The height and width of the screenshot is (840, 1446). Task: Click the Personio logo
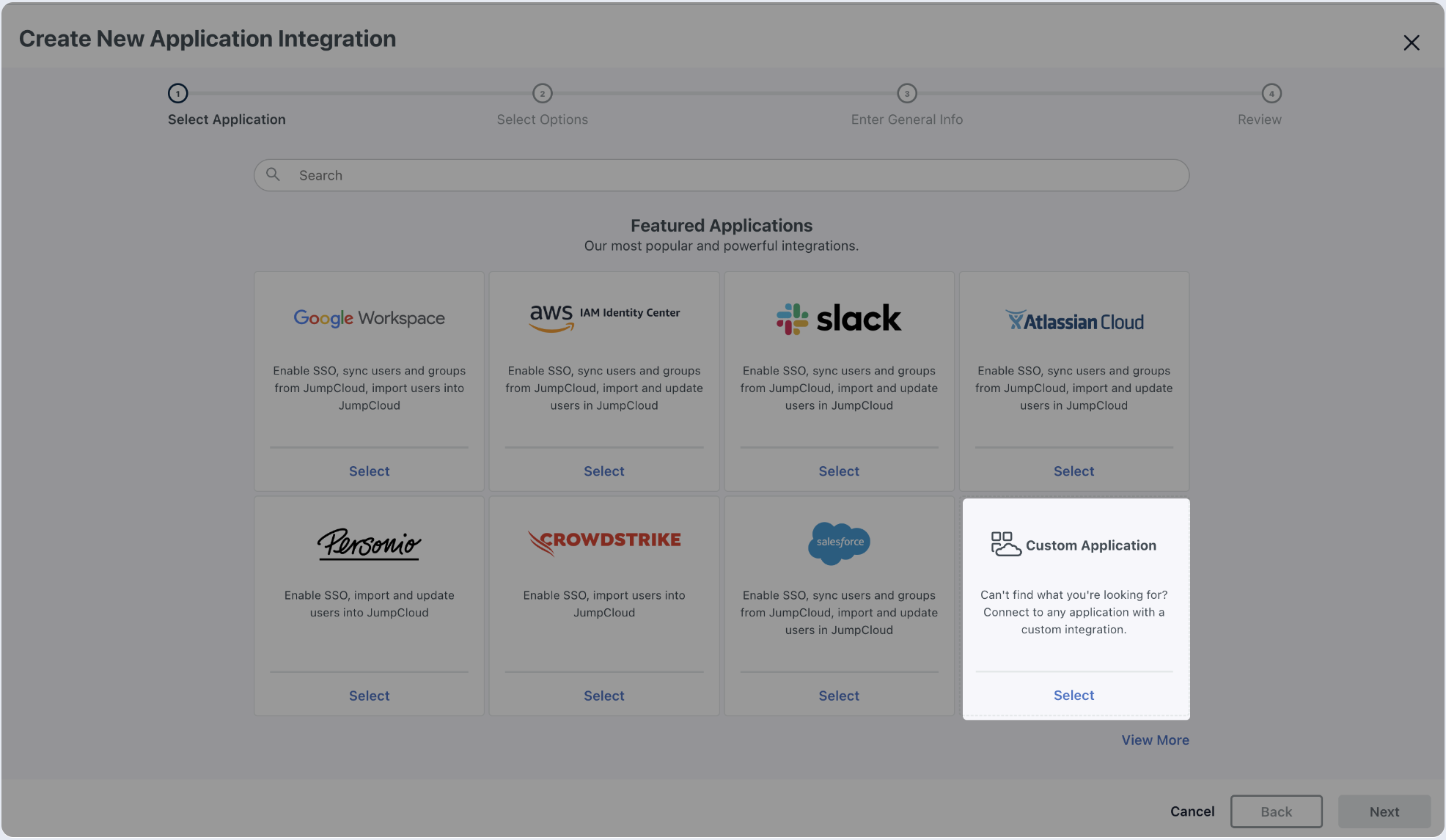(369, 544)
